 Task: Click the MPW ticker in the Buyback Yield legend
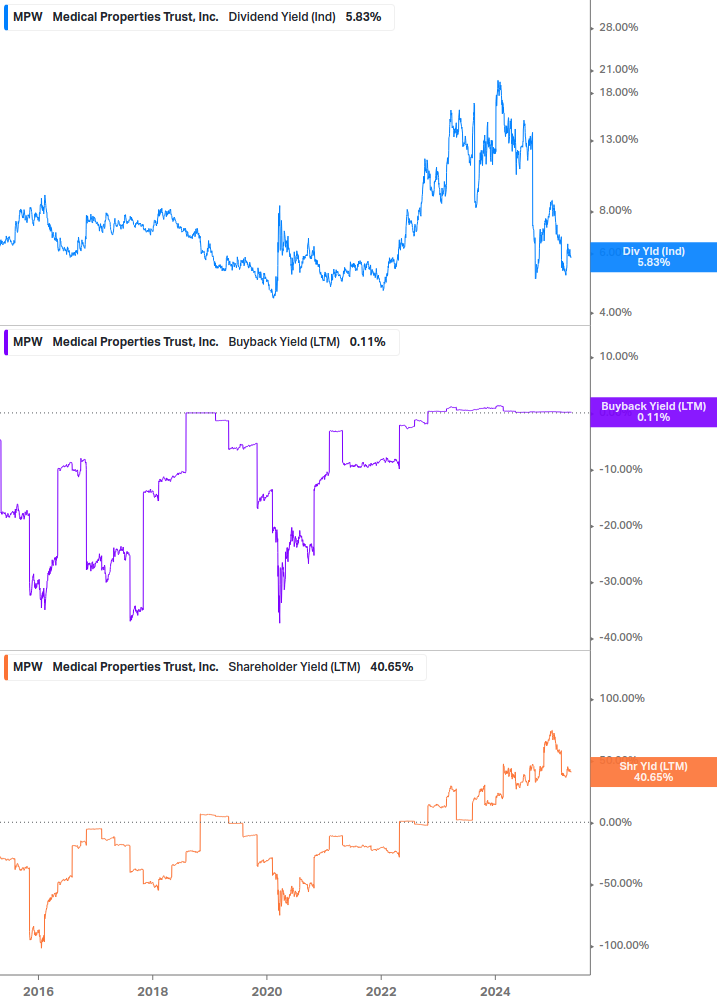(x=28, y=342)
